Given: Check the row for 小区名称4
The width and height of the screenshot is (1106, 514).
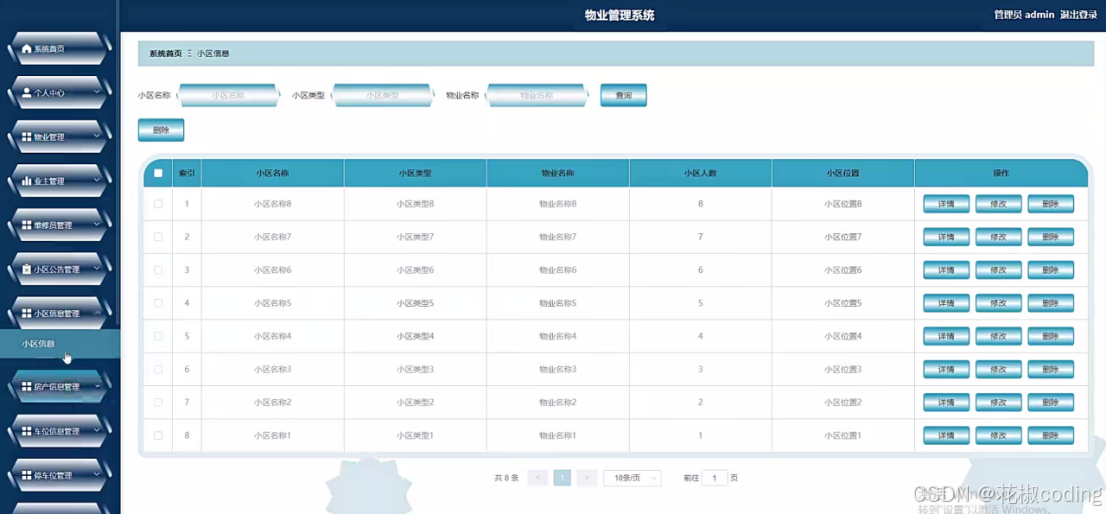Looking at the screenshot, I should pyautogui.click(x=158, y=336).
